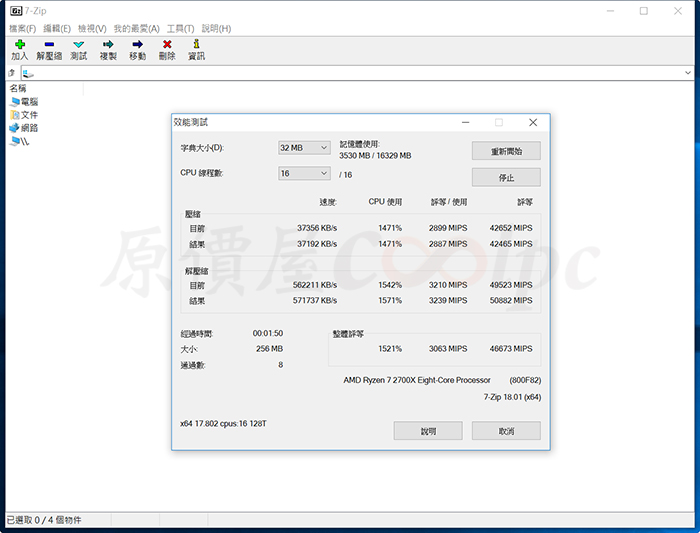
Task: Click the overall CPU usage 1521% value
Action: pos(390,349)
